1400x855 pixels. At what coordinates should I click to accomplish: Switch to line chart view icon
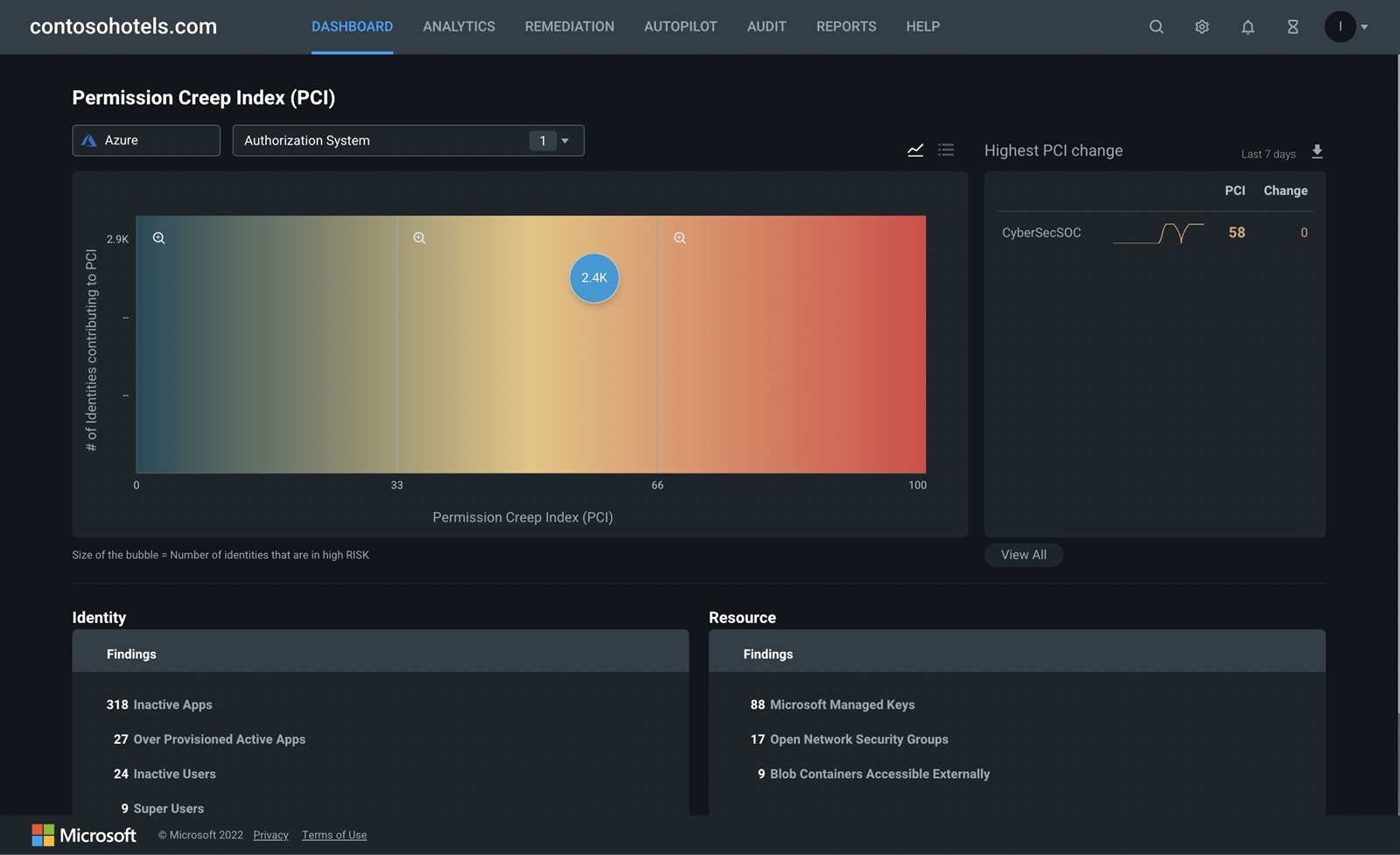915,150
